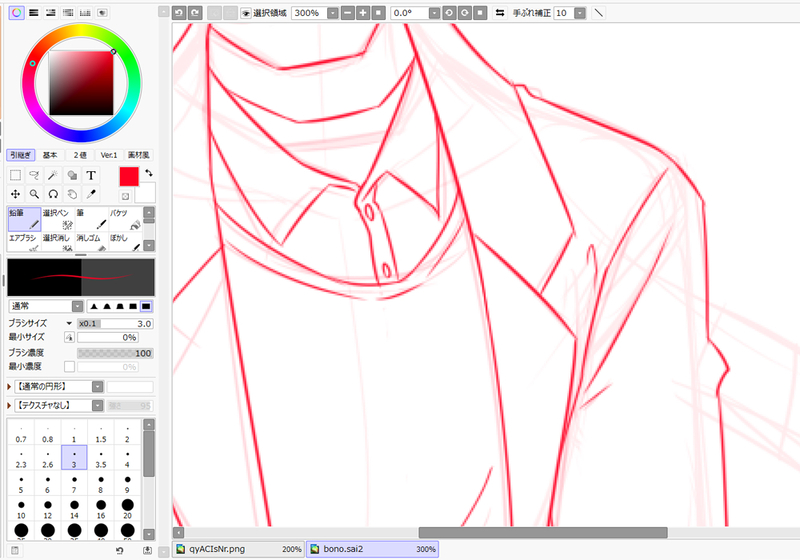Switch to the qyACIsNr.png document tab
Viewport: 800px width, 560px height.
[239, 549]
